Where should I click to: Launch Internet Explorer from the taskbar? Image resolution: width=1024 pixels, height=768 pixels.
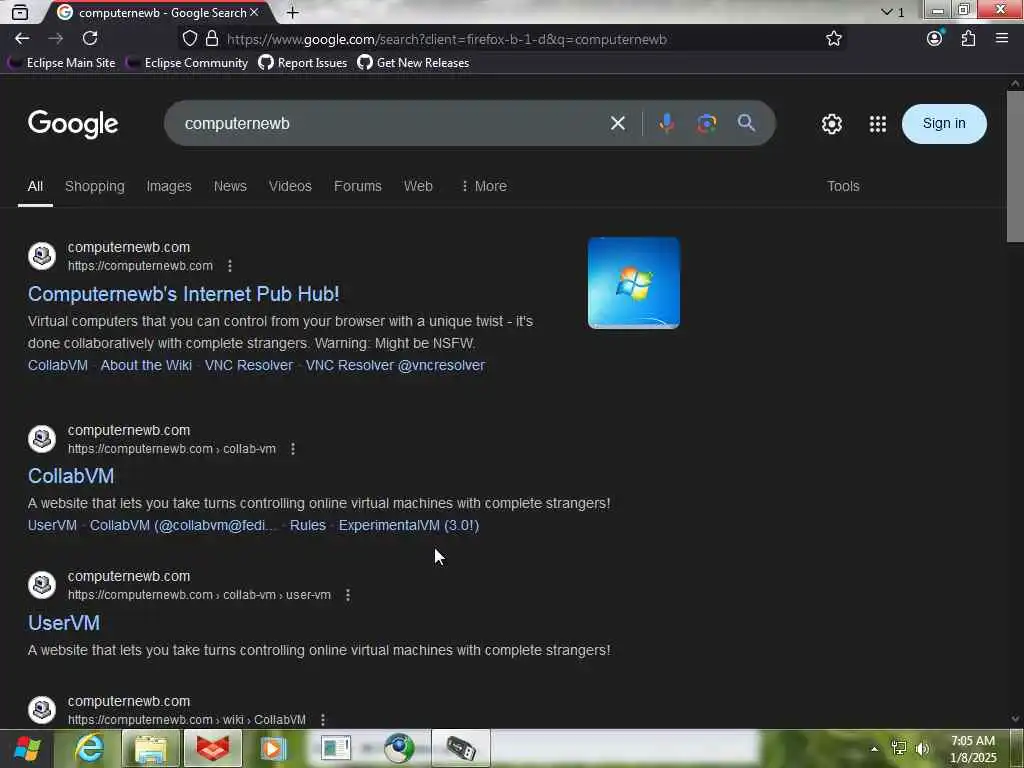89,748
